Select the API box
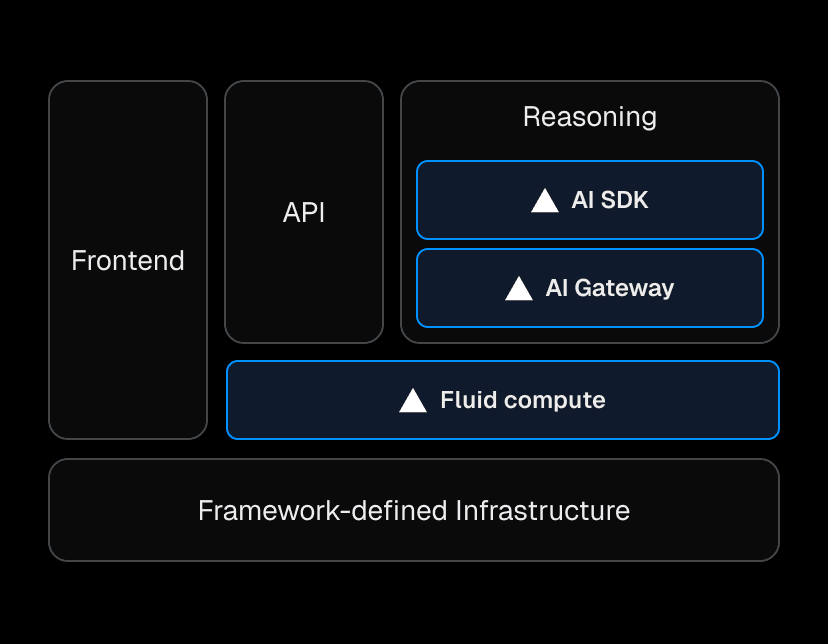The image size is (828, 644). click(304, 213)
